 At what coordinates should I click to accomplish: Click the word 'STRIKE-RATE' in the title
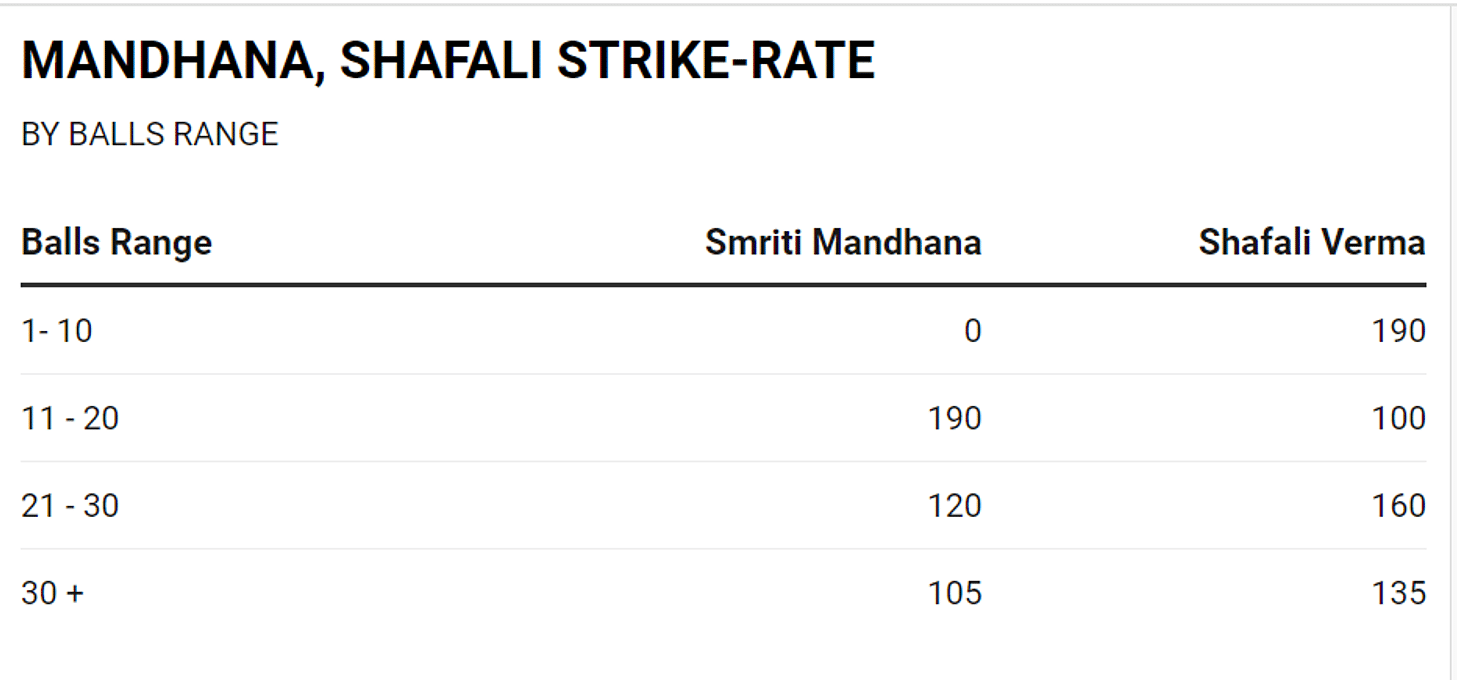(715, 61)
